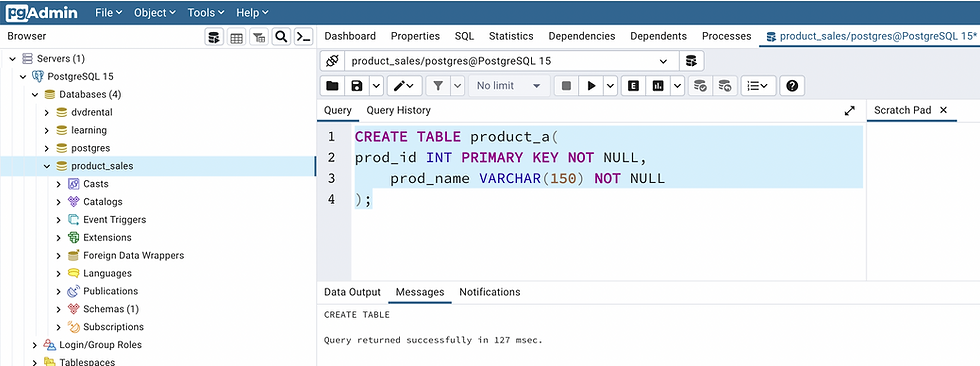Collapse the product_sales database node

(x=46, y=166)
